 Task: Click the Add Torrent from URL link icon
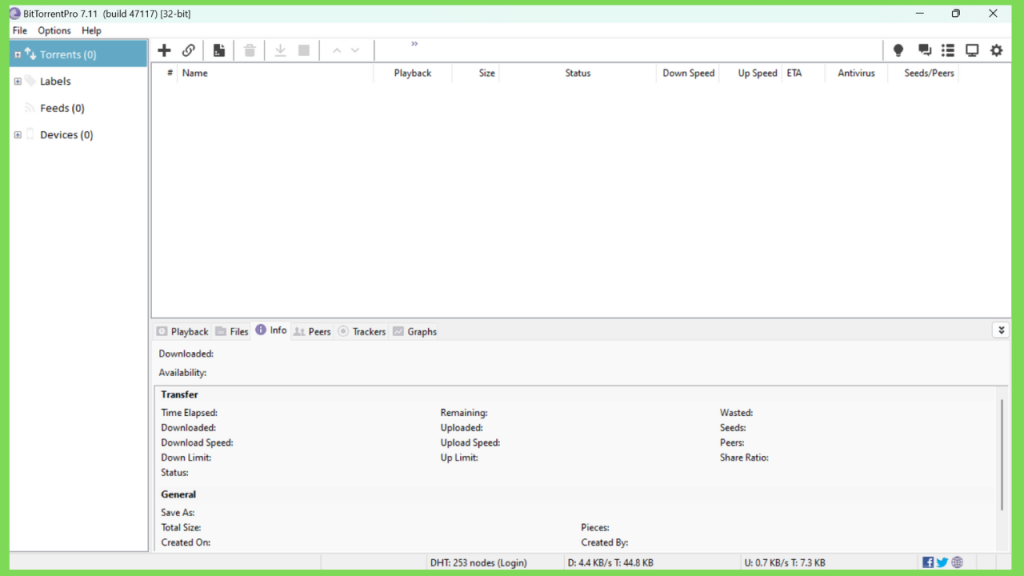pyautogui.click(x=189, y=50)
